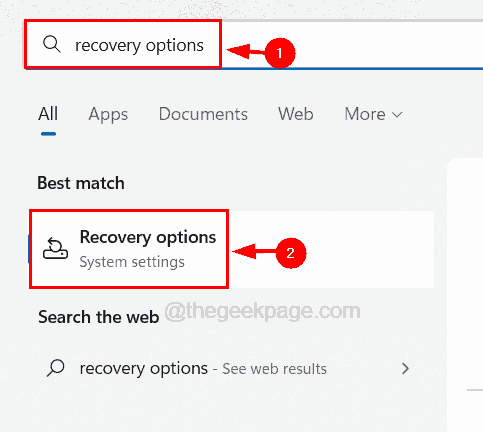This screenshot has width=483, height=432.
Task: Click the Best match heading
Action: tap(81, 183)
